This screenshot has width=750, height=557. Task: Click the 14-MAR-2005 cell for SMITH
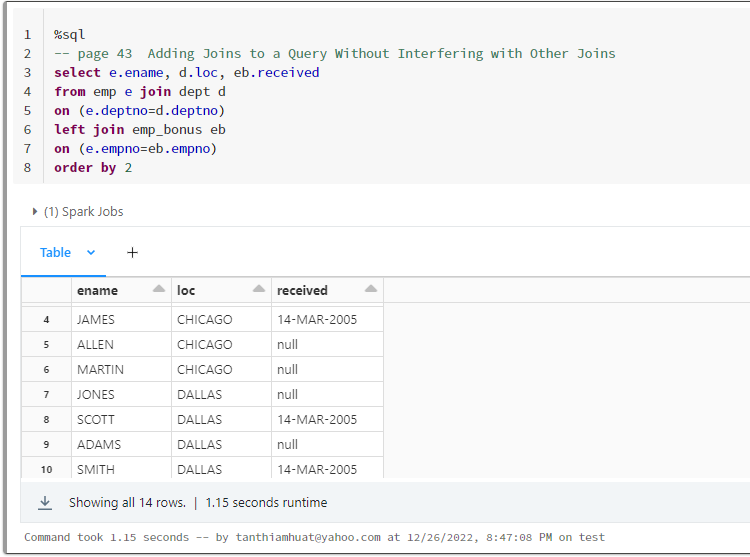317,469
